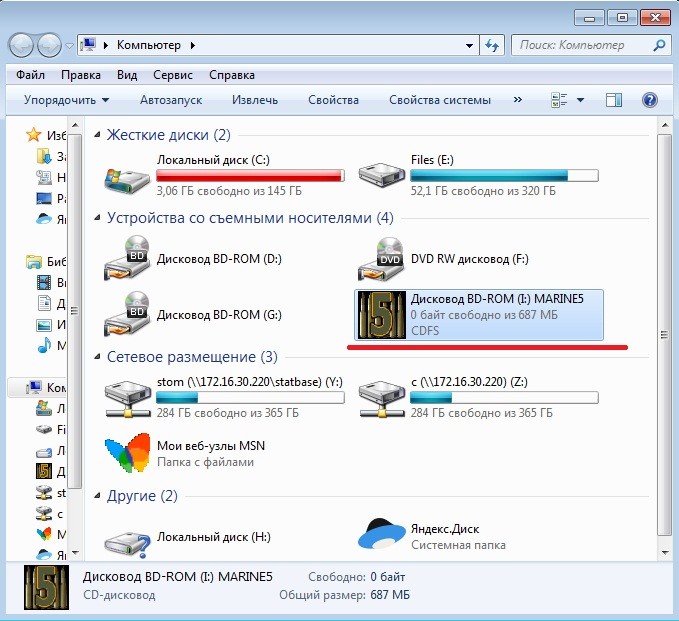The width and height of the screenshot is (679, 621).
Task: Click the search magnifier icon
Action: 659,45
